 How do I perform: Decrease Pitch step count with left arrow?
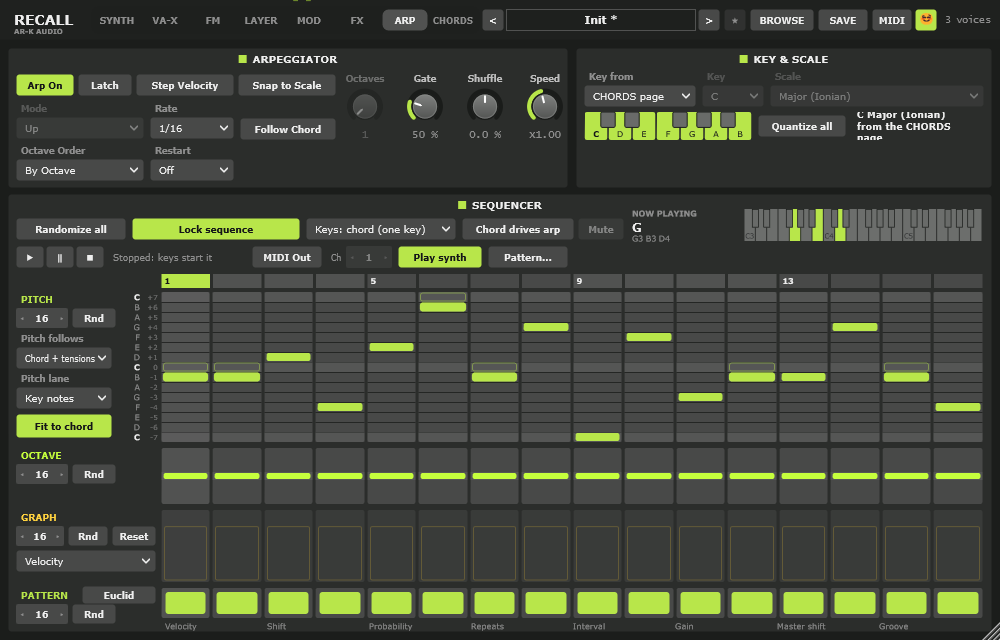point(24,319)
